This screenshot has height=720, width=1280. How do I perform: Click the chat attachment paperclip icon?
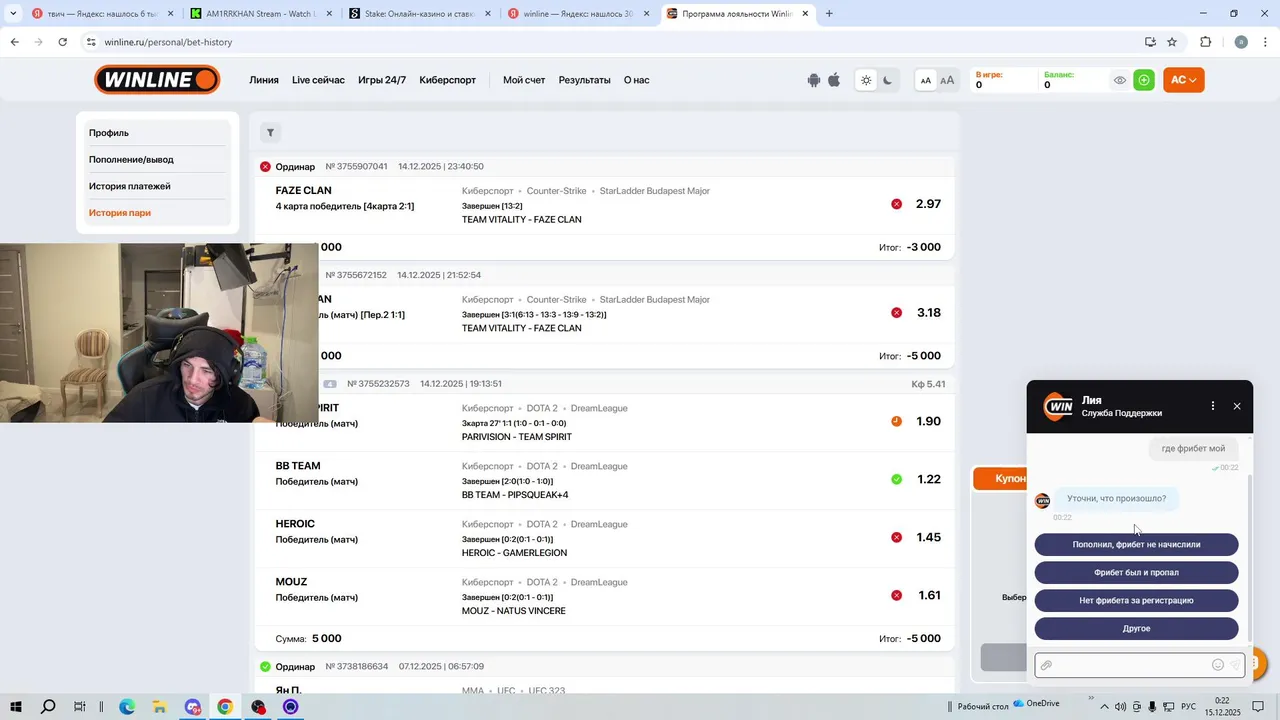[1046, 665]
